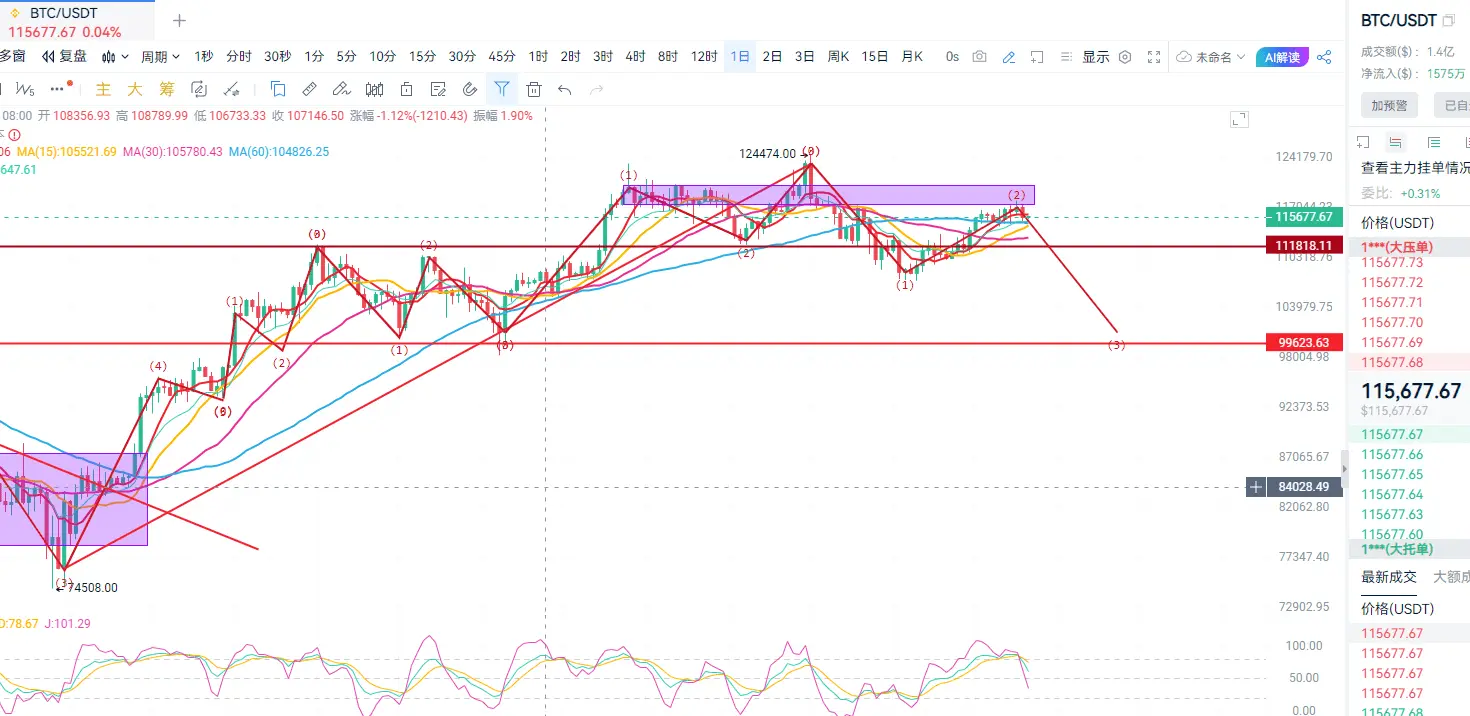Image resolution: width=1470 pixels, height=716 pixels.
Task: Click the lock drawings icon
Action: pos(406,89)
